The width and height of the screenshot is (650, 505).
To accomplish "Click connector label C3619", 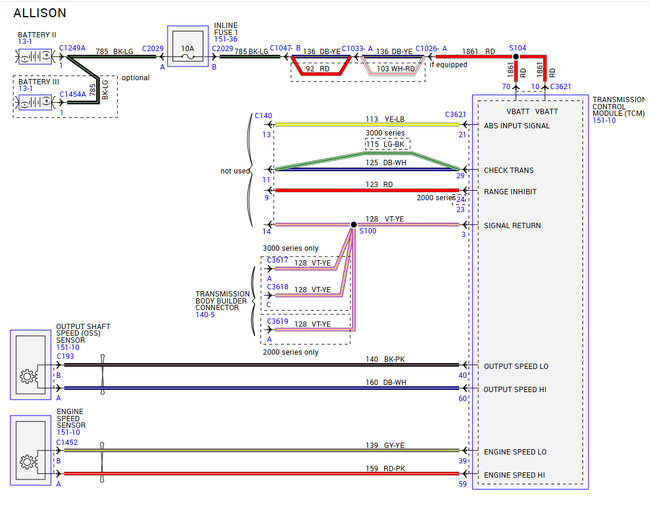I will 277,321.
